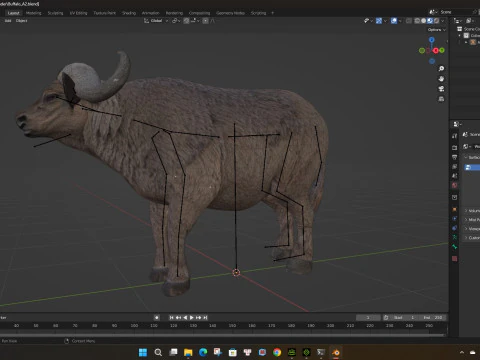480x360 pixels.
Task: Select material preview viewport shading
Action: (430, 21)
